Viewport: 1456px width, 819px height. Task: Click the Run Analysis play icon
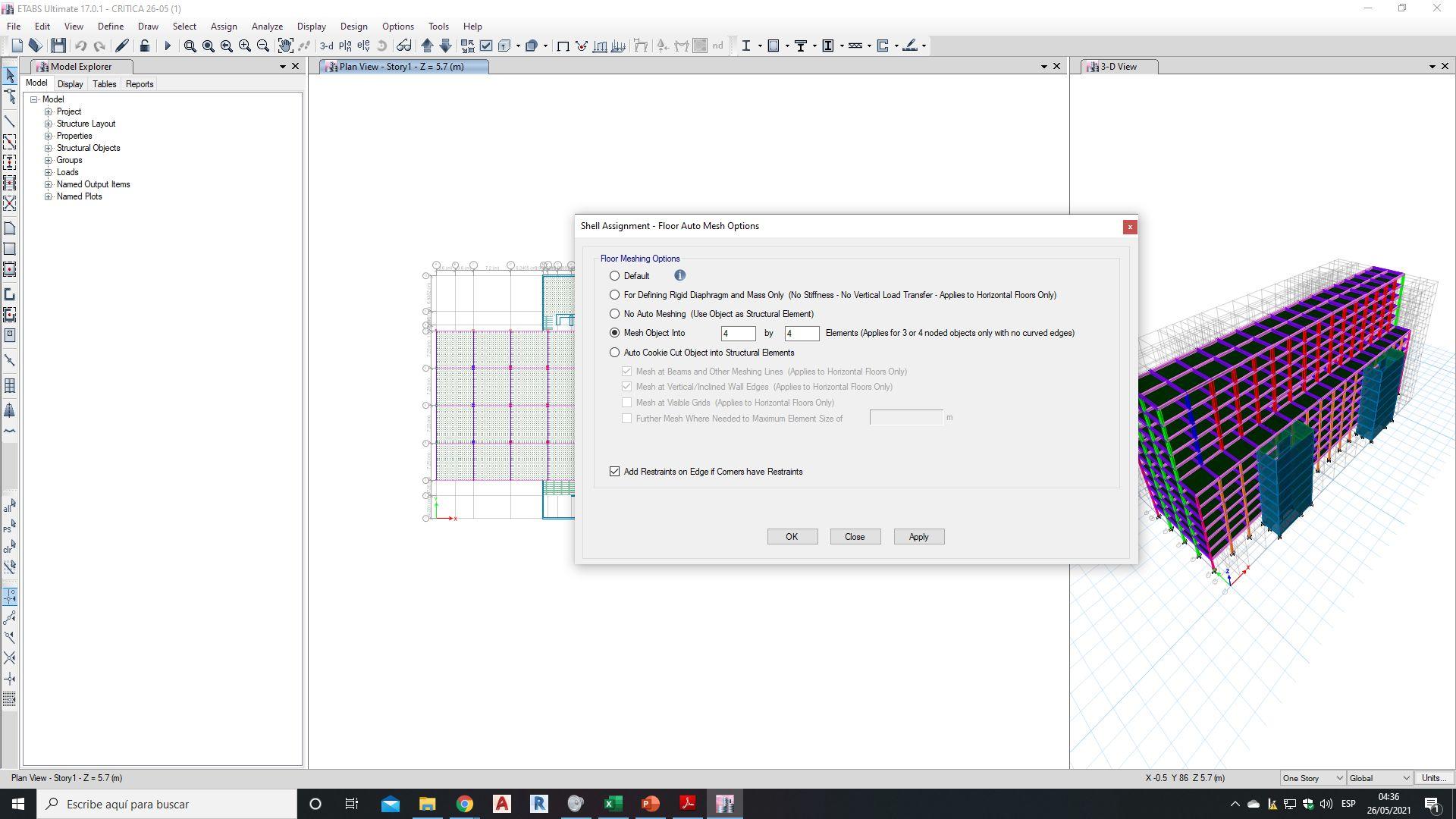coord(168,46)
